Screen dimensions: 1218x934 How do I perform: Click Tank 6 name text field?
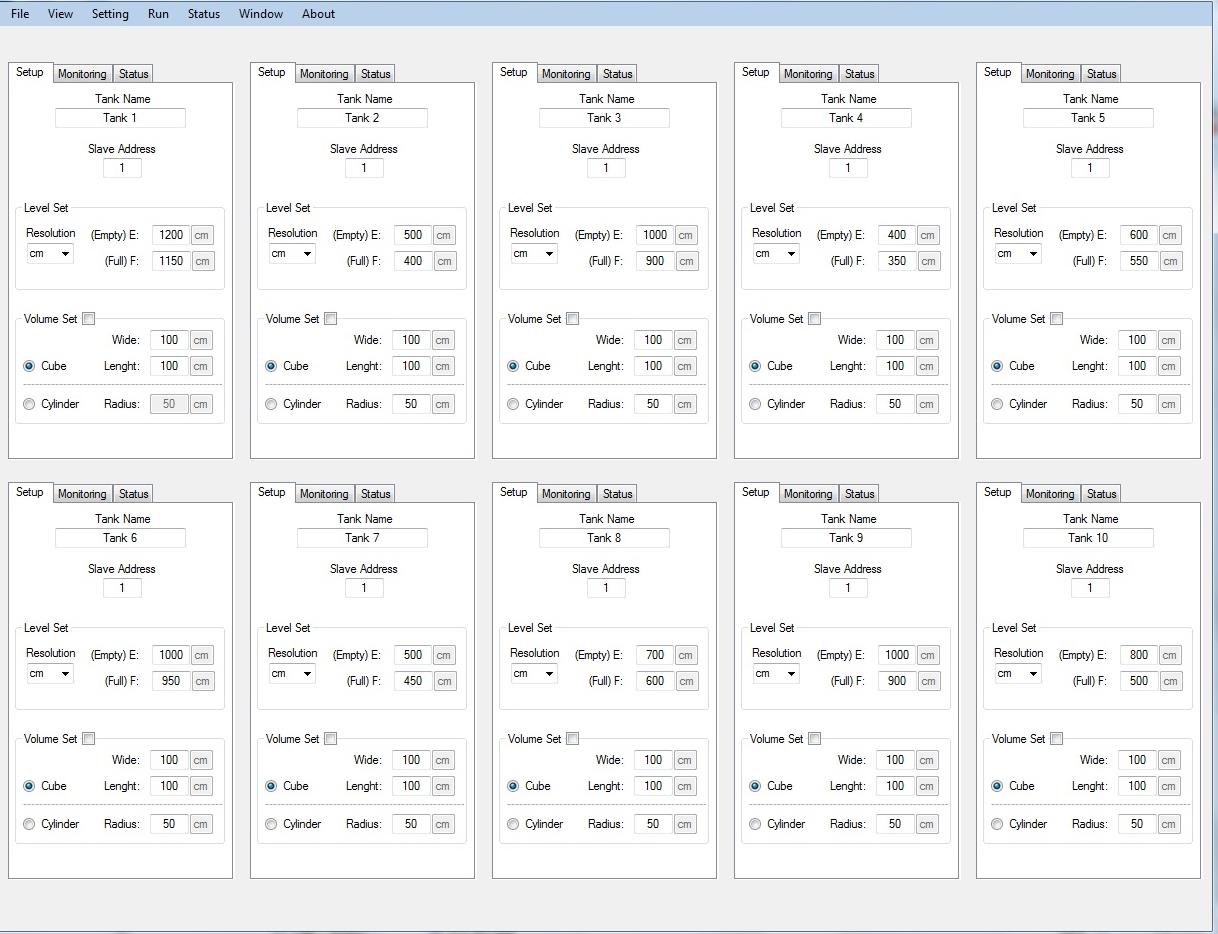[x=120, y=538]
